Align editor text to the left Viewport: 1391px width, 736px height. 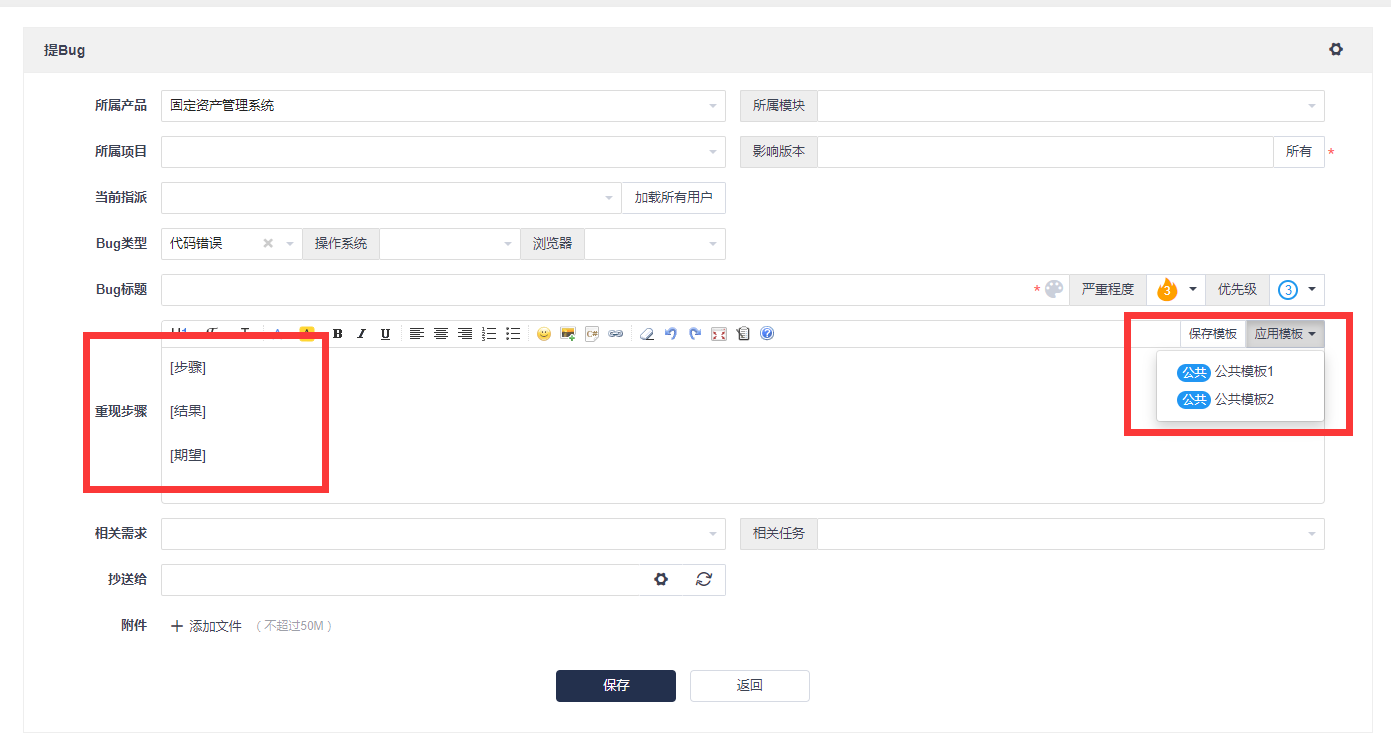[x=416, y=334]
